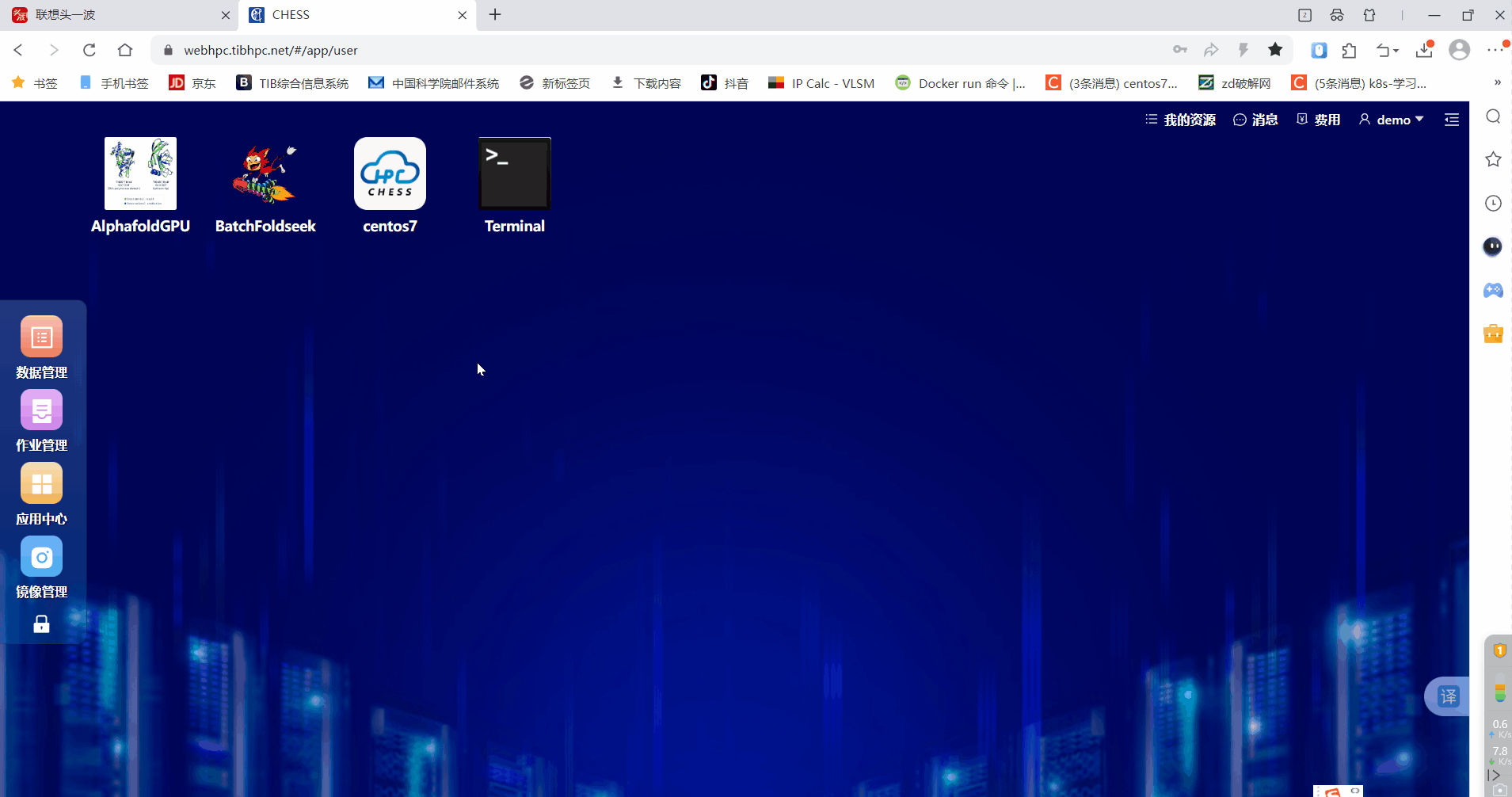Toggle the menu collapse icon beside demo
Screen dimensions: 1512x797
(x=1451, y=120)
